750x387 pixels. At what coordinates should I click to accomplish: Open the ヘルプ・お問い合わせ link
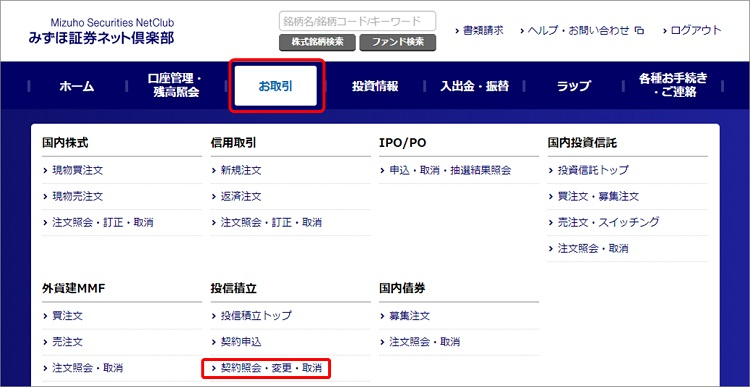[x=578, y=31]
